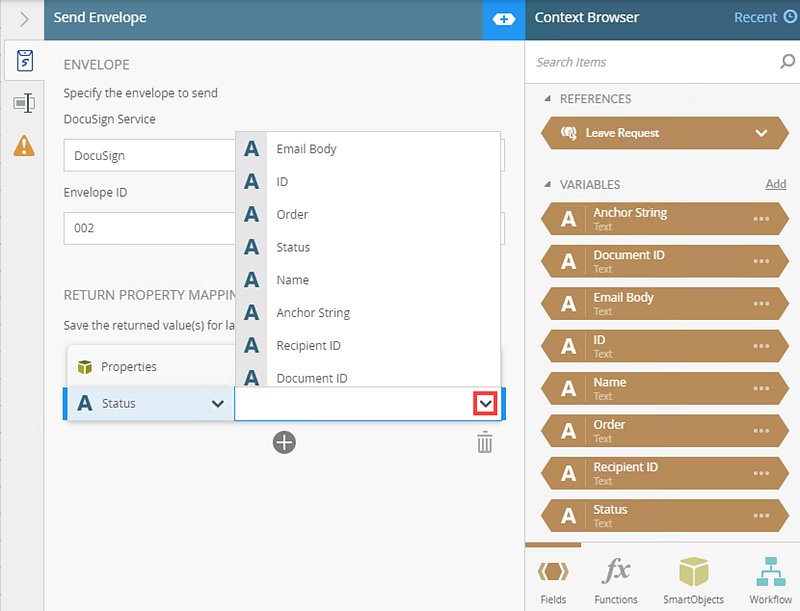Close the variable list dropdown arrow
Viewport: 800px width, 611px height.
click(x=485, y=404)
